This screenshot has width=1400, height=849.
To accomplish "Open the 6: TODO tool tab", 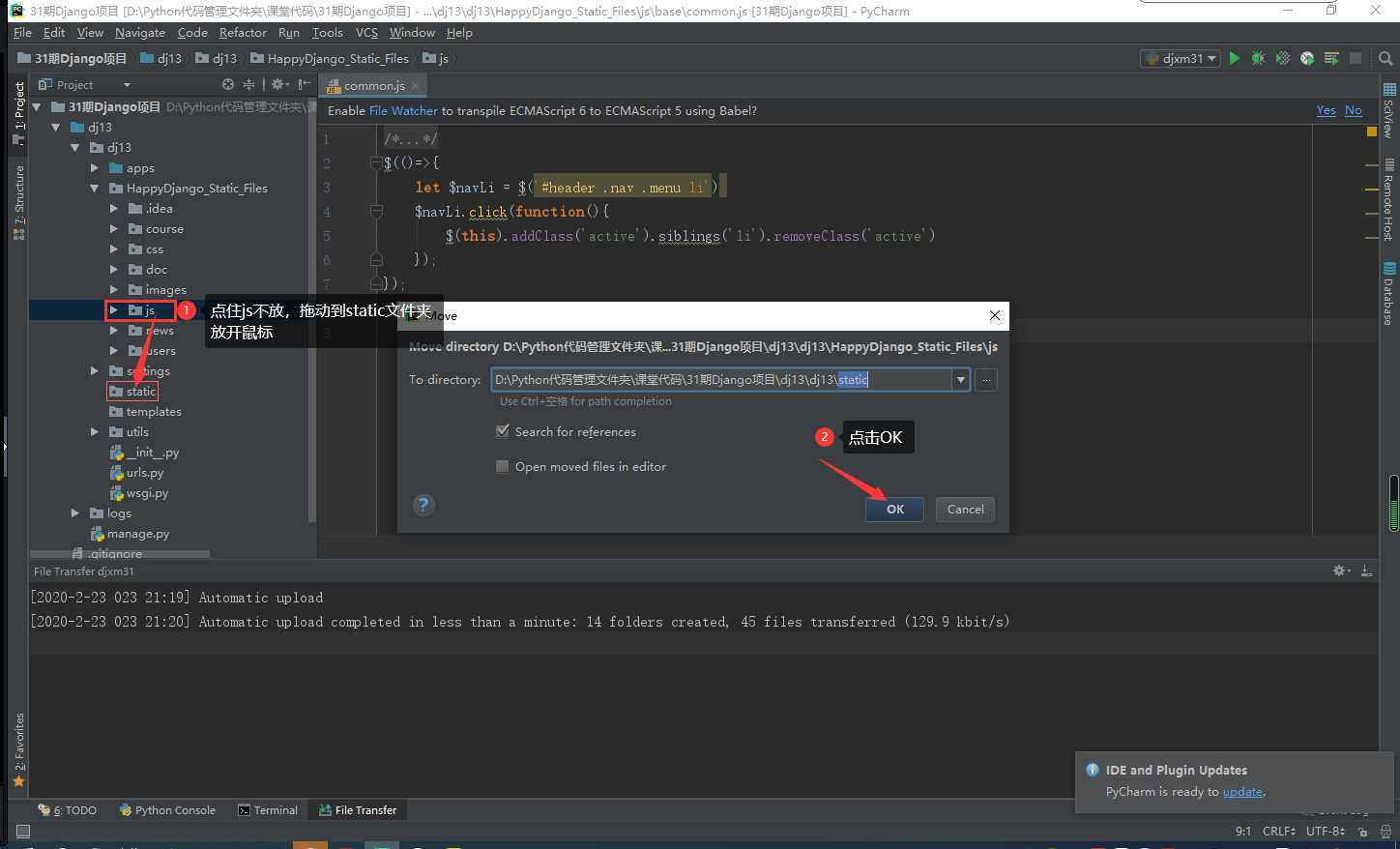I will 68,810.
